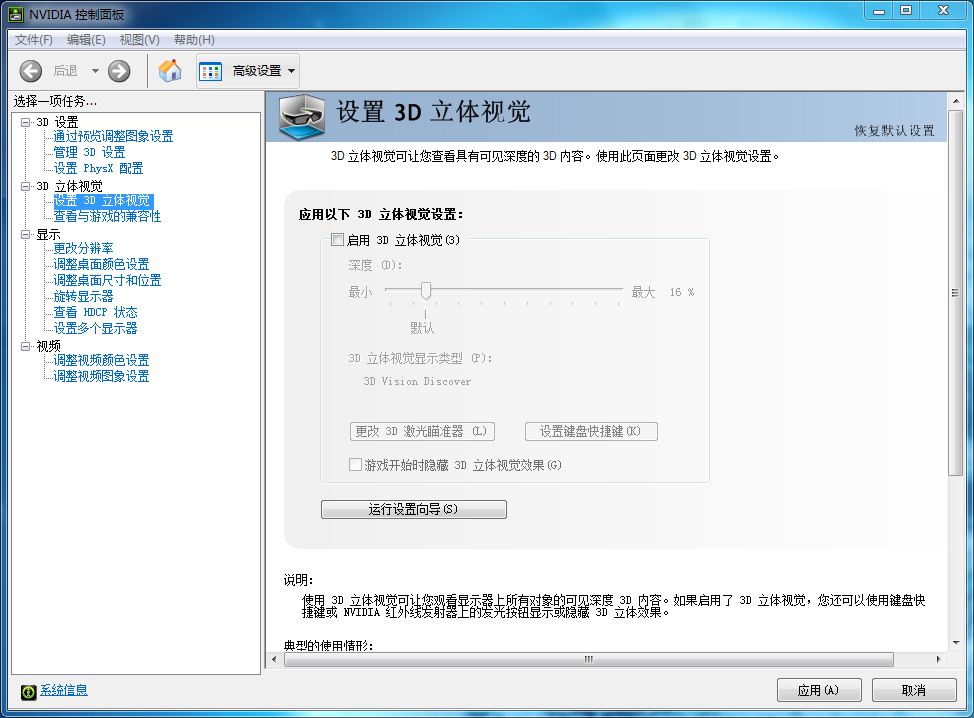Open the NVIDIA home page via house icon
This screenshot has height=718, width=974.
coord(168,70)
